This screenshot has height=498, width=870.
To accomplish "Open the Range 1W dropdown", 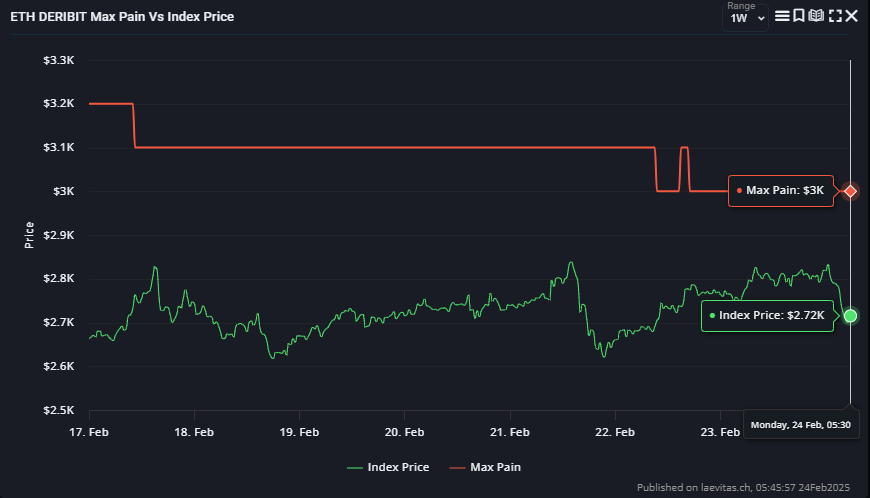I will (x=746, y=18).
